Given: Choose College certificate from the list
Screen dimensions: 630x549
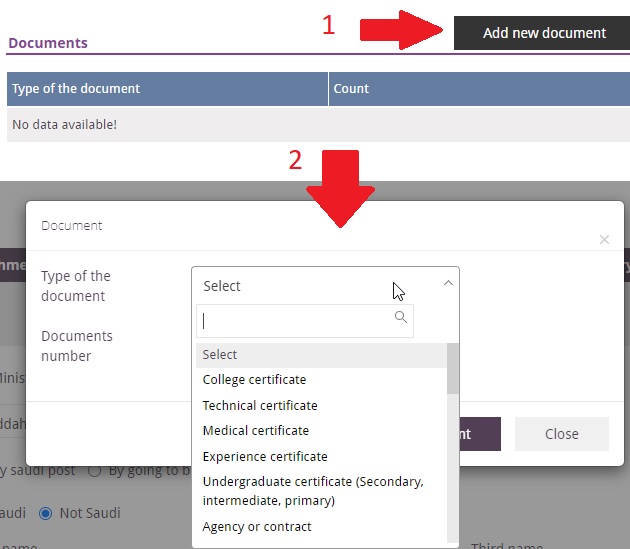Looking at the screenshot, I should click(x=255, y=380).
